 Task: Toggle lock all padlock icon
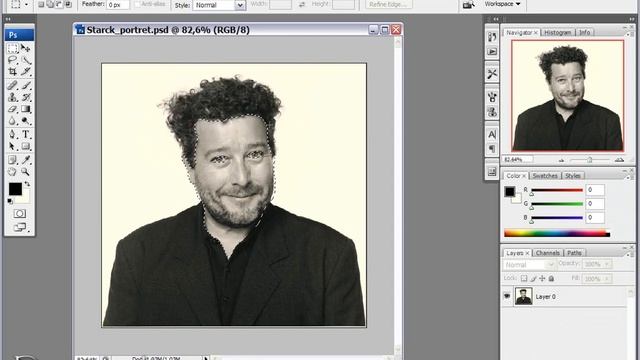551,278
